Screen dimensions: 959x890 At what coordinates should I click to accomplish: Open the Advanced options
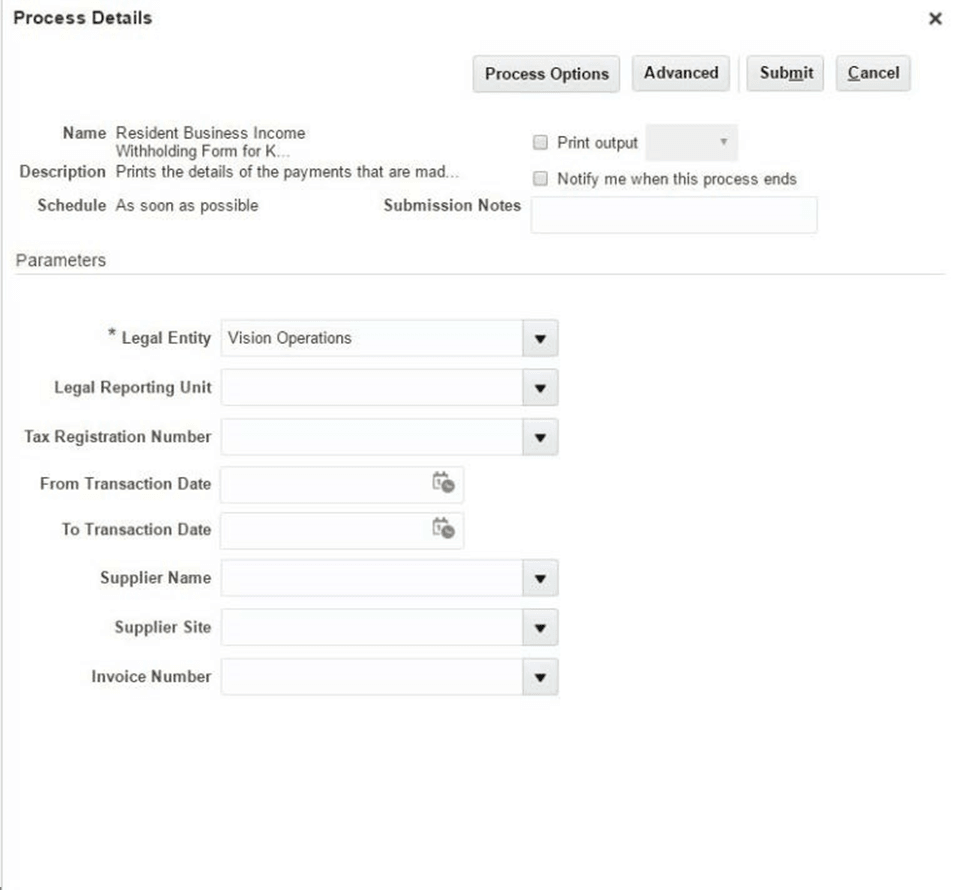click(x=680, y=72)
